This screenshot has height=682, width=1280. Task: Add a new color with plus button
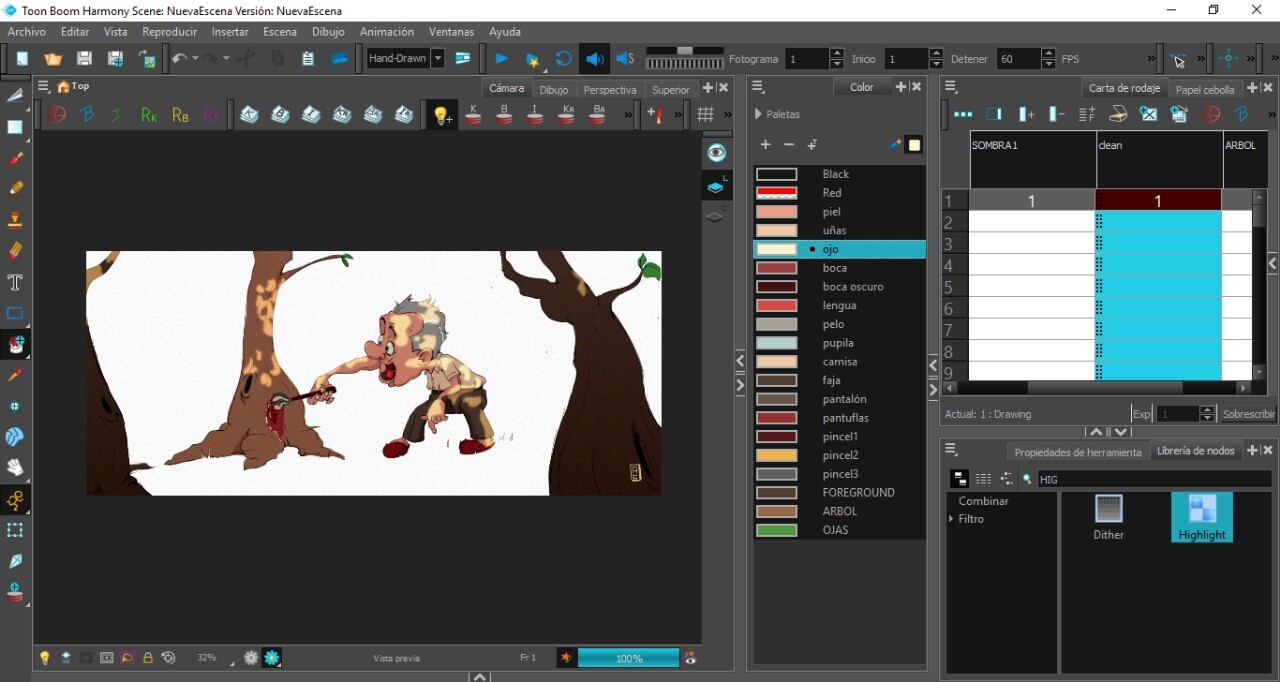coord(766,145)
